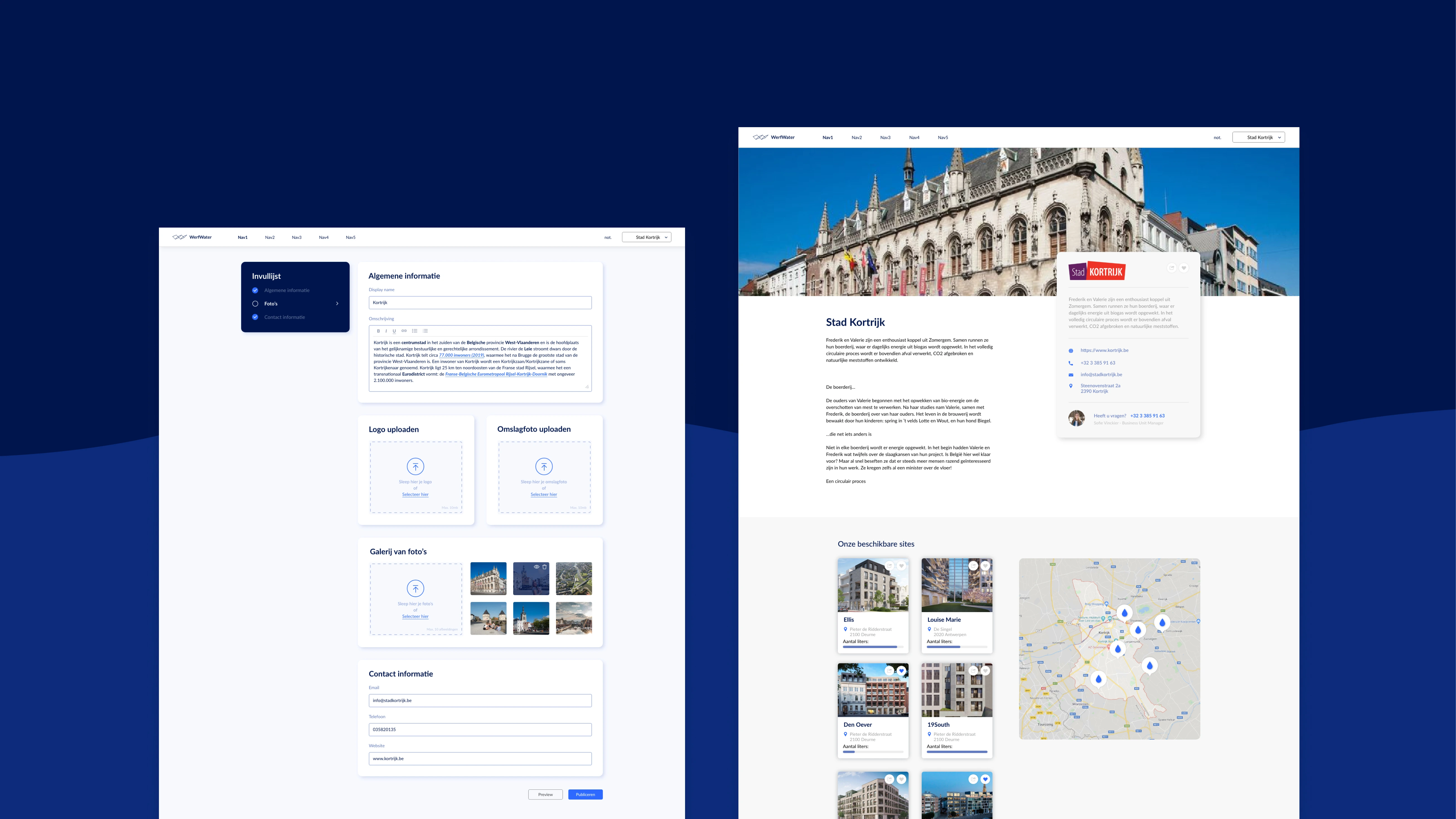
Task: Click the Publiceren button
Action: pyautogui.click(x=586, y=795)
